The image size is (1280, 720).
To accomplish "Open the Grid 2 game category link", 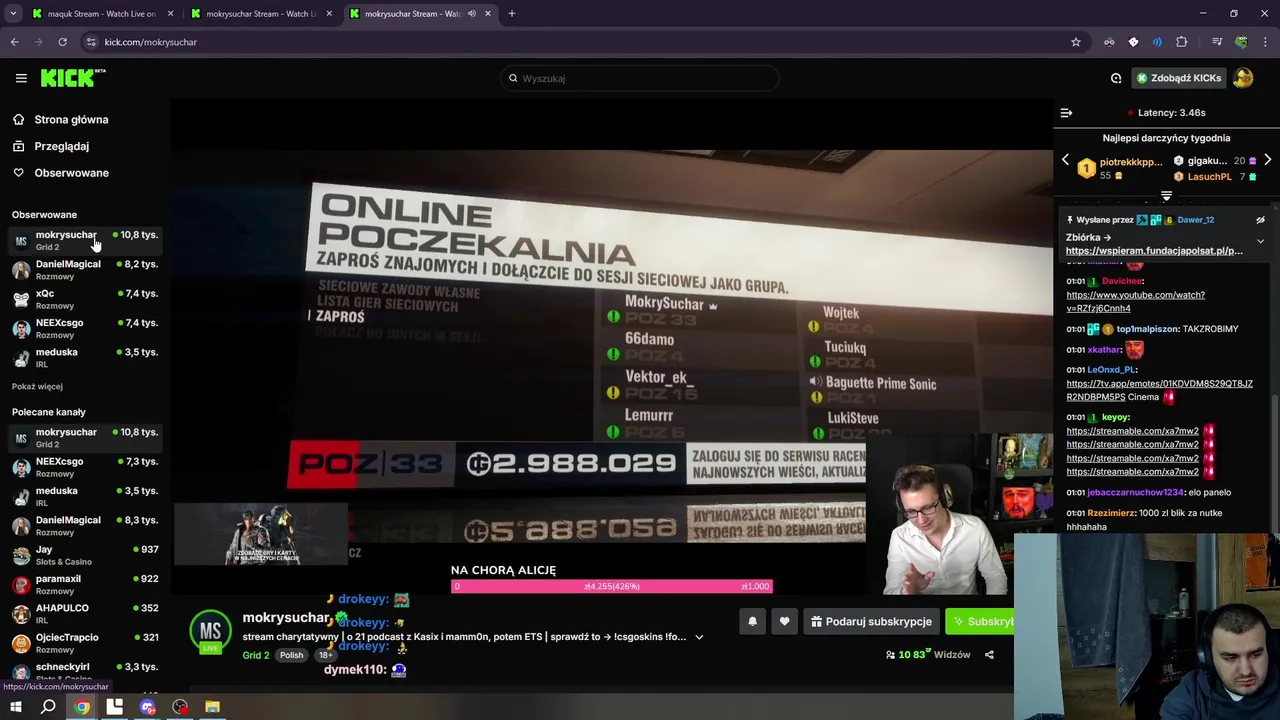I will point(255,656).
